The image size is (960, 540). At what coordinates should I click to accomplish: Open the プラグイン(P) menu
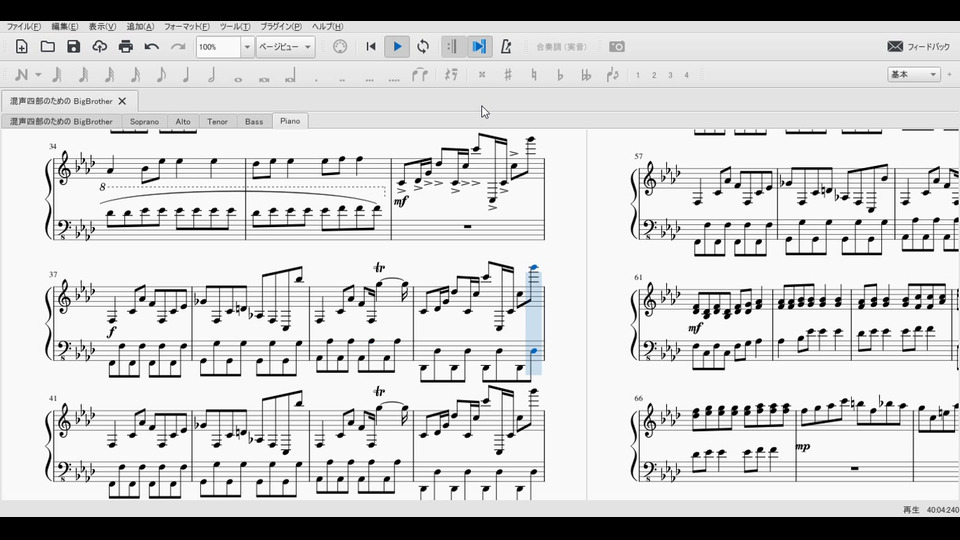point(281,27)
